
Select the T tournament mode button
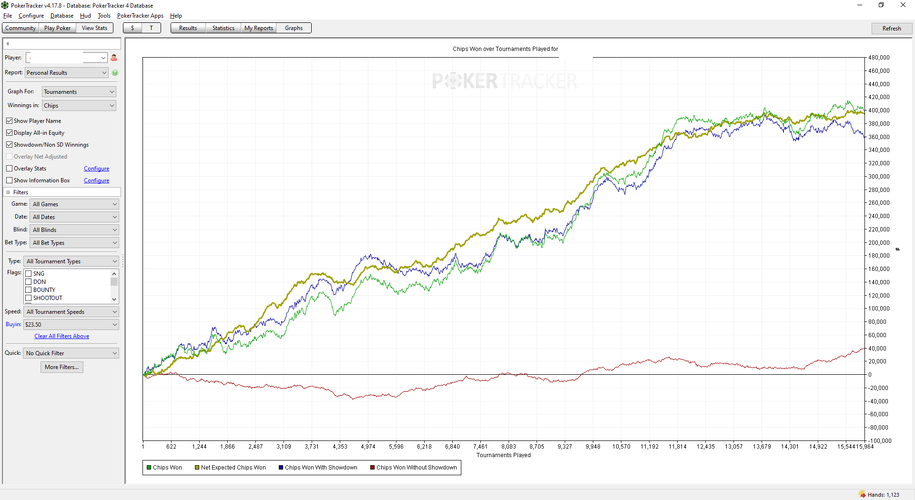point(151,28)
